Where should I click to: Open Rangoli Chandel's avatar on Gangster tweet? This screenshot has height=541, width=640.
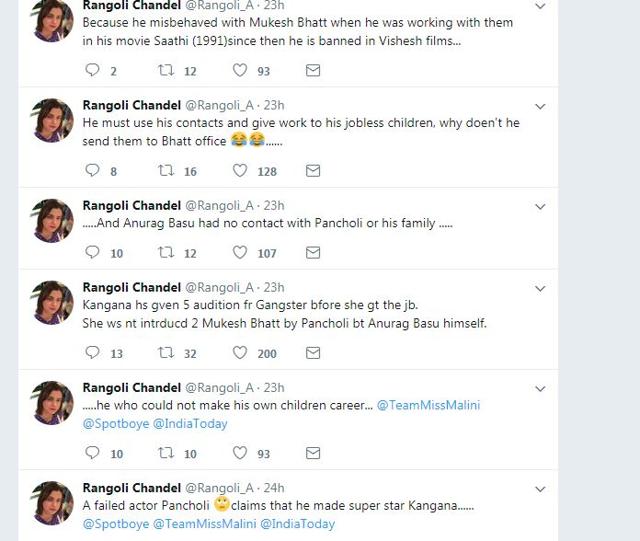(52, 303)
